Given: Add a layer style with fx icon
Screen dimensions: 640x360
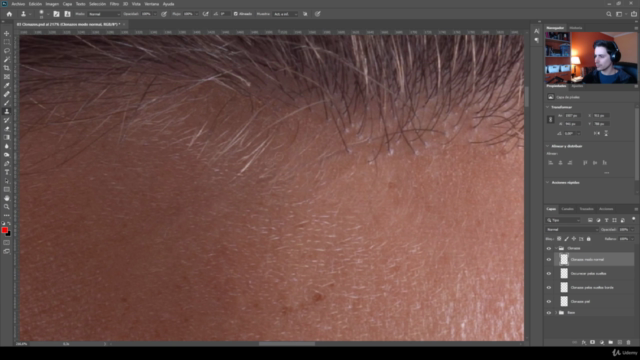Looking at the screenshot, I should (x=584, y=342).
